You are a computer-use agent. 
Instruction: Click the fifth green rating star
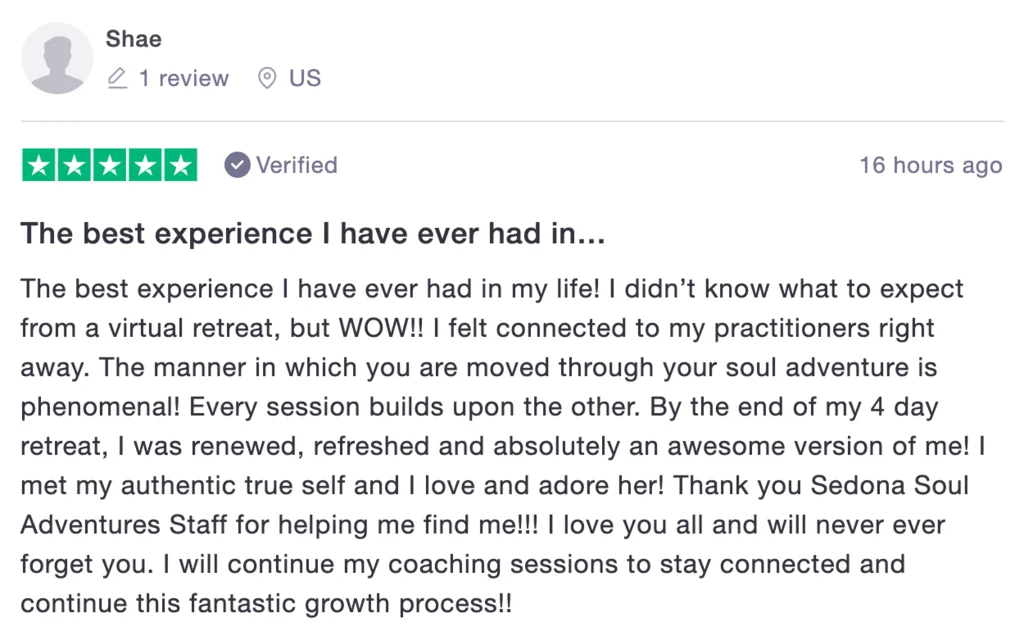(x=180, y=165)
